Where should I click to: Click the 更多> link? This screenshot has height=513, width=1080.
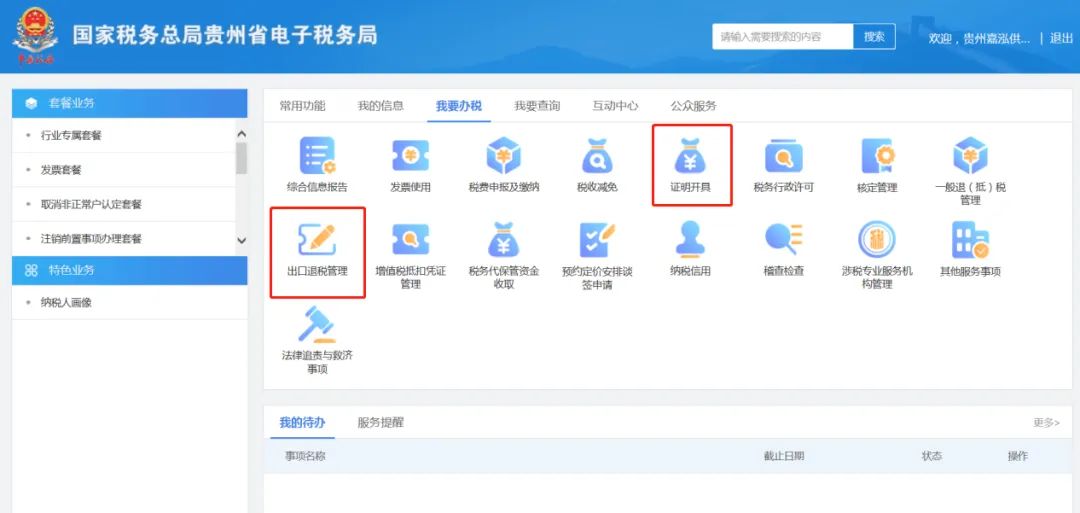coord(1046,423)
